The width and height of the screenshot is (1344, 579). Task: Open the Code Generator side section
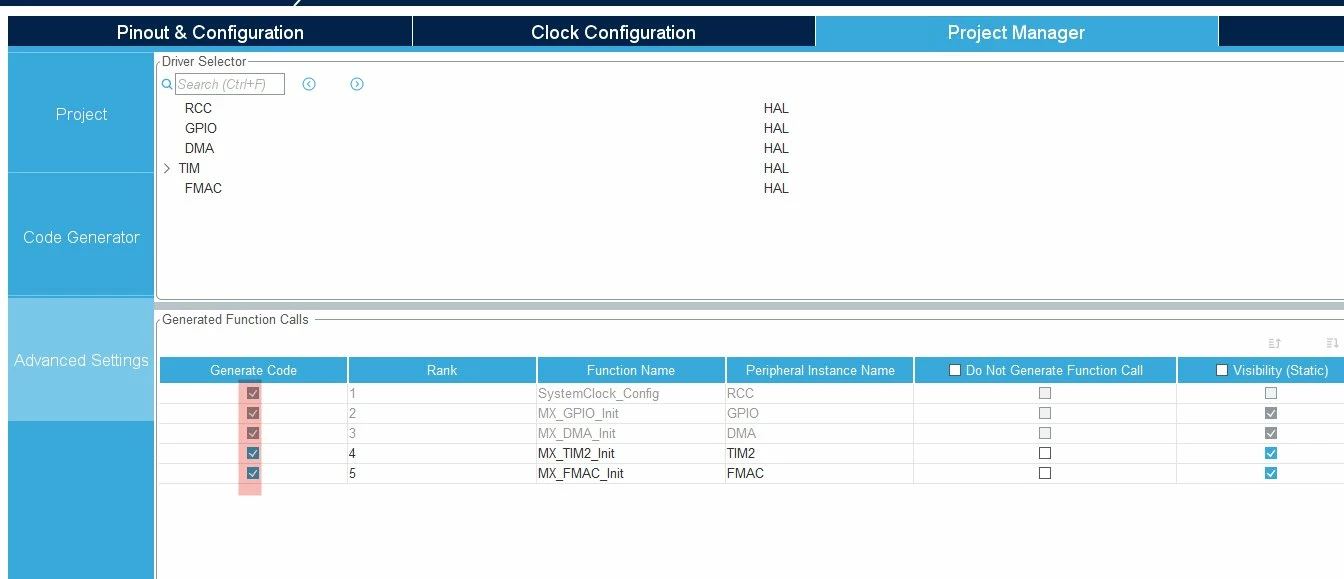tap(81, 237)
